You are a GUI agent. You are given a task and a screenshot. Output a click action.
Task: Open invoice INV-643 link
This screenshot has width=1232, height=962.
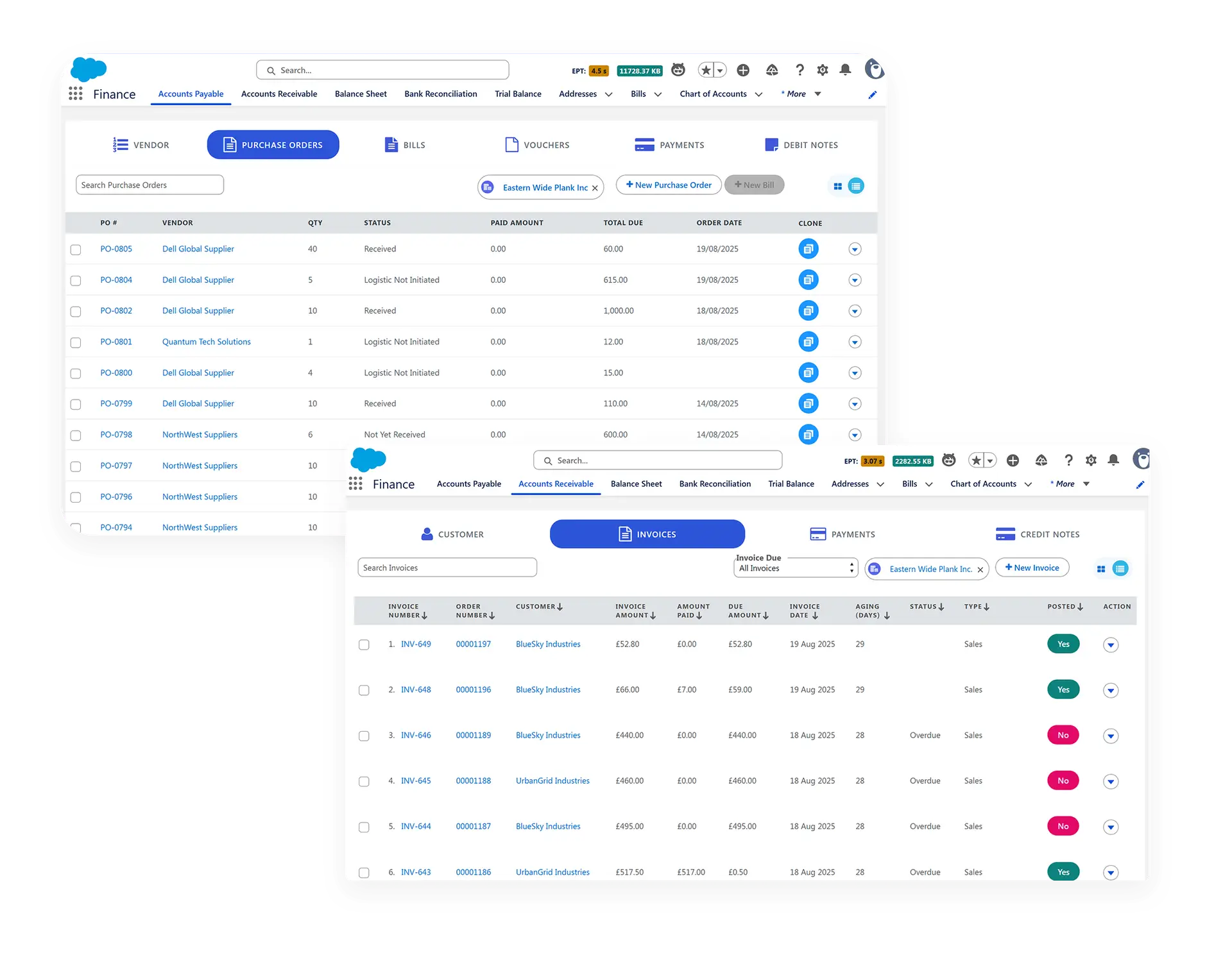click(x=416, y=872)
